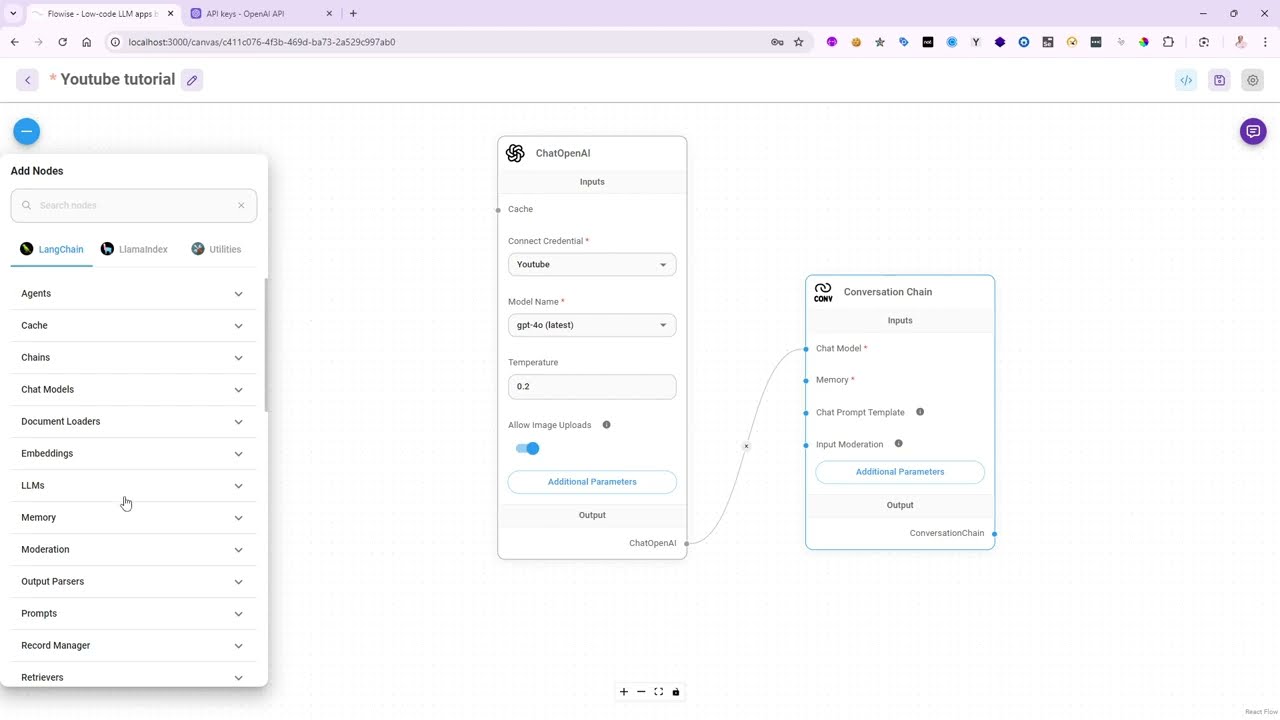Image resolution: width=1280 pixels, height=720 pixels.
Task: Switch to the API keys OpenAI tab
Action: (260, 14)
